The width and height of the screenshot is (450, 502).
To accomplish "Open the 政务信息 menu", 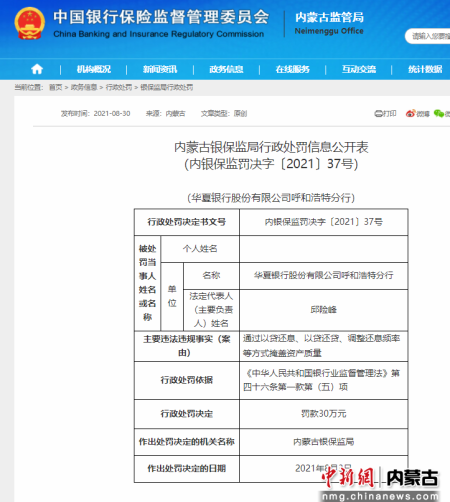I will (226, 69).
